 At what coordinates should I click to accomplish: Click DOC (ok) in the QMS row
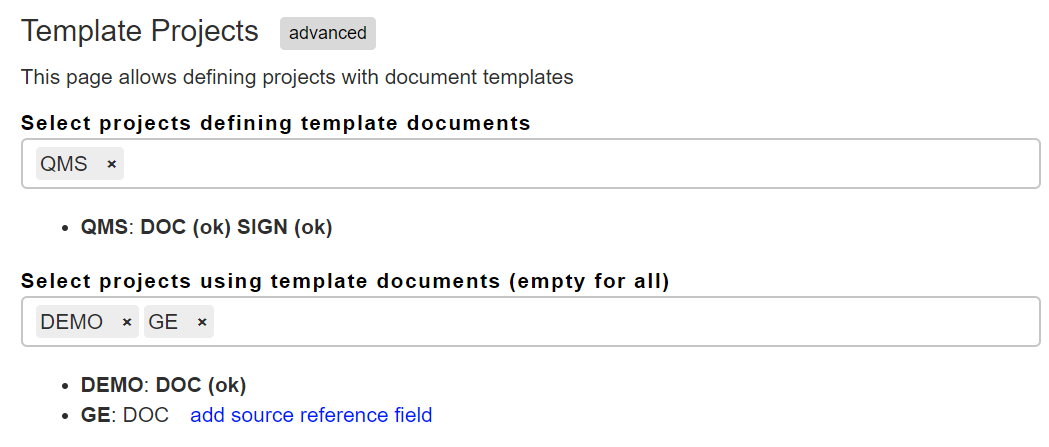186,228
